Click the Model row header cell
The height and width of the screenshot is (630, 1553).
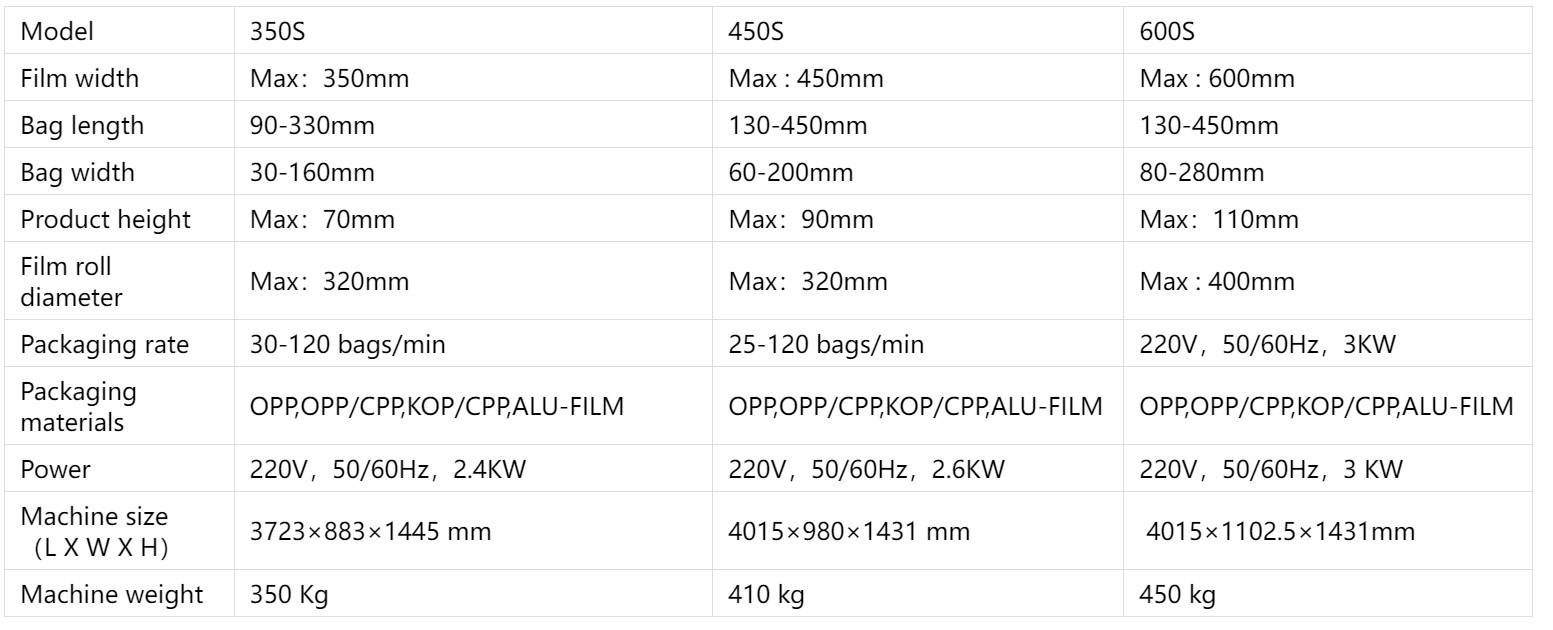click(x=58, y=32)
